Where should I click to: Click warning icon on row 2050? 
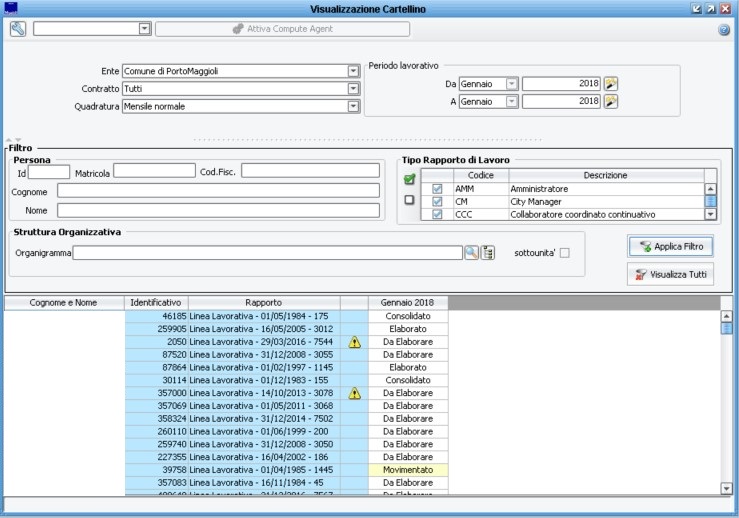point(354,342)
